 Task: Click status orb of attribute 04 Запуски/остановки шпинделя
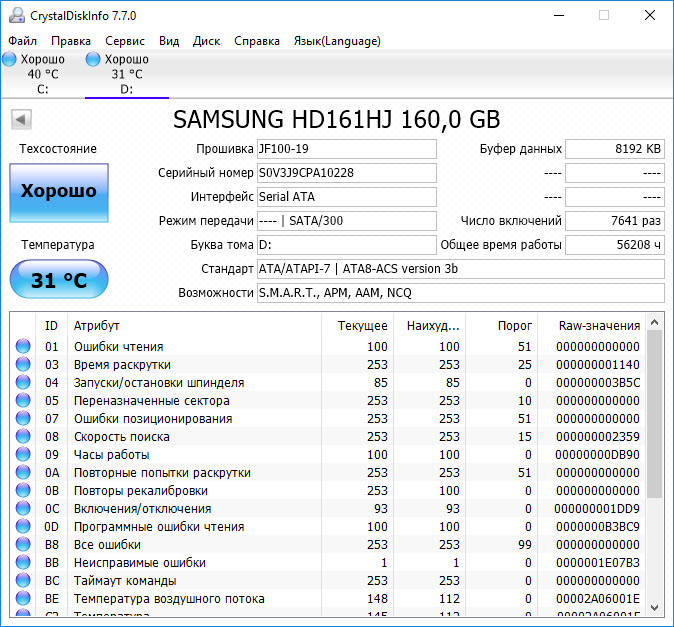(23, 382)
